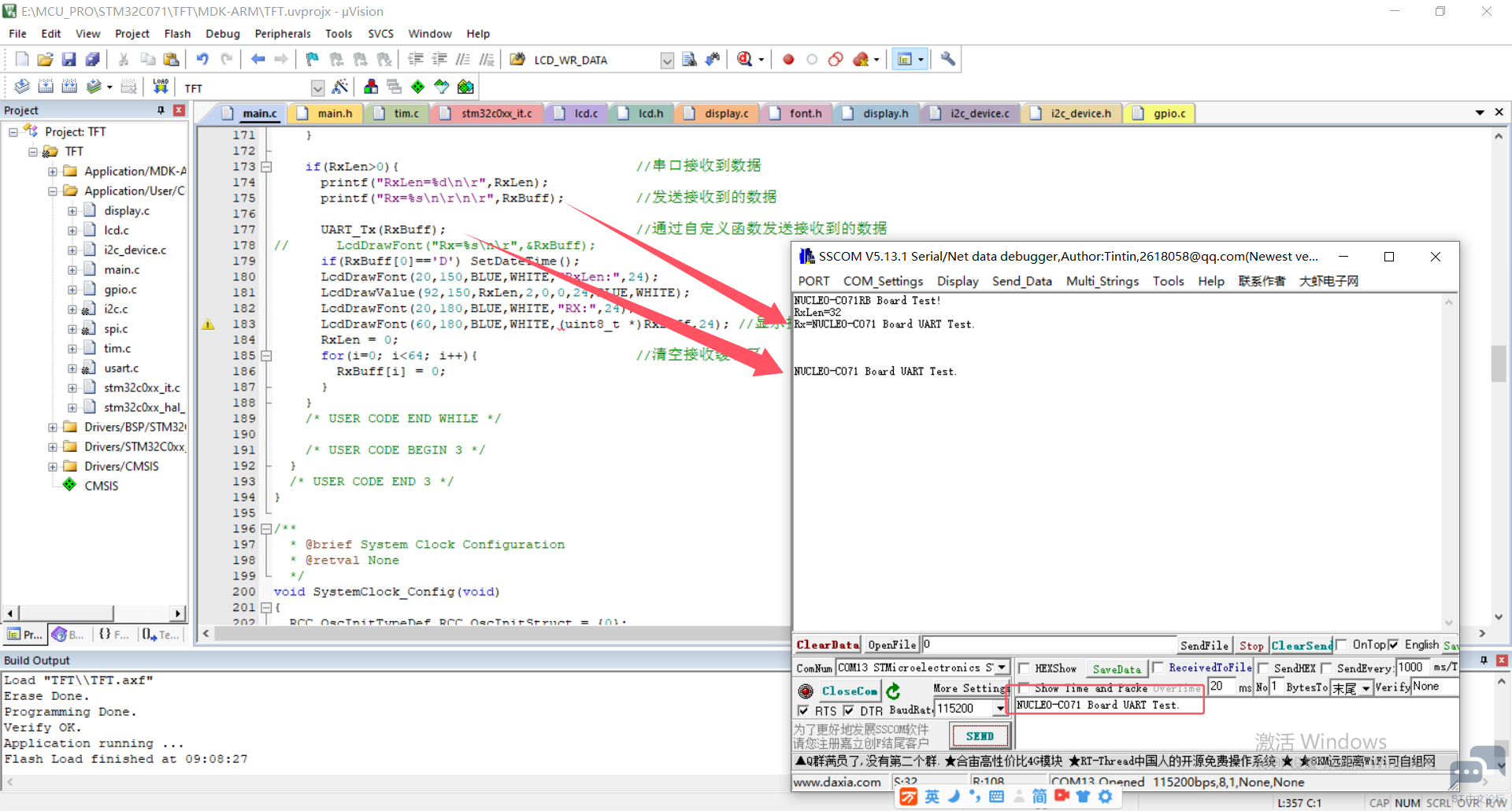The height and width of the screenshot is (811, 1512).
Task: Navigate backwards with blue left arrow
Action: pos(258,59)
